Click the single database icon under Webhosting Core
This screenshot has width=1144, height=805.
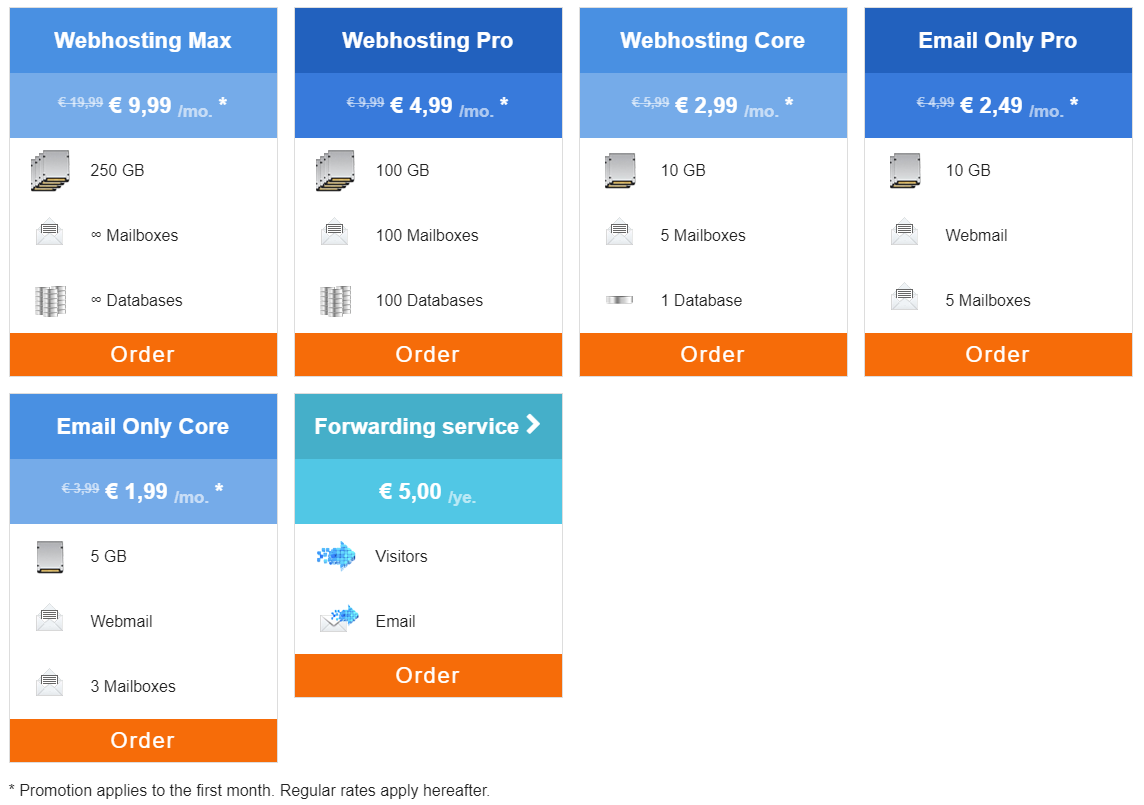click(x=620, y=299)
